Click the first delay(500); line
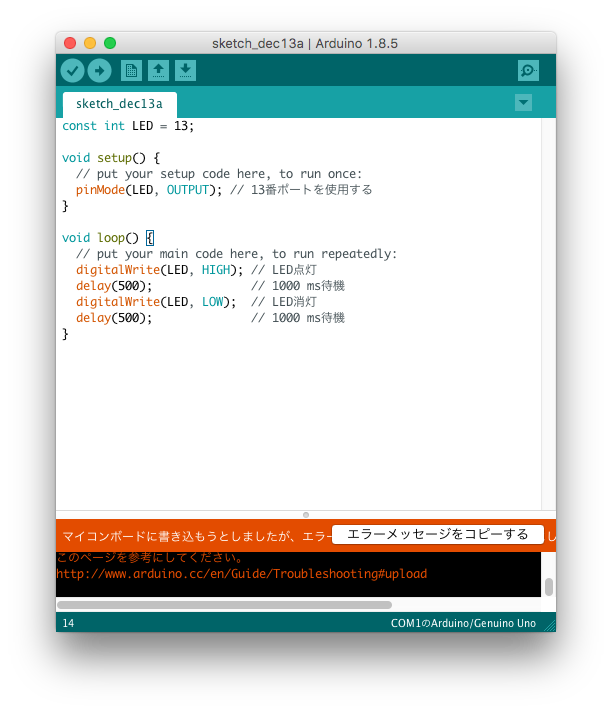The image size is (612, 712). tap(114, 286)
